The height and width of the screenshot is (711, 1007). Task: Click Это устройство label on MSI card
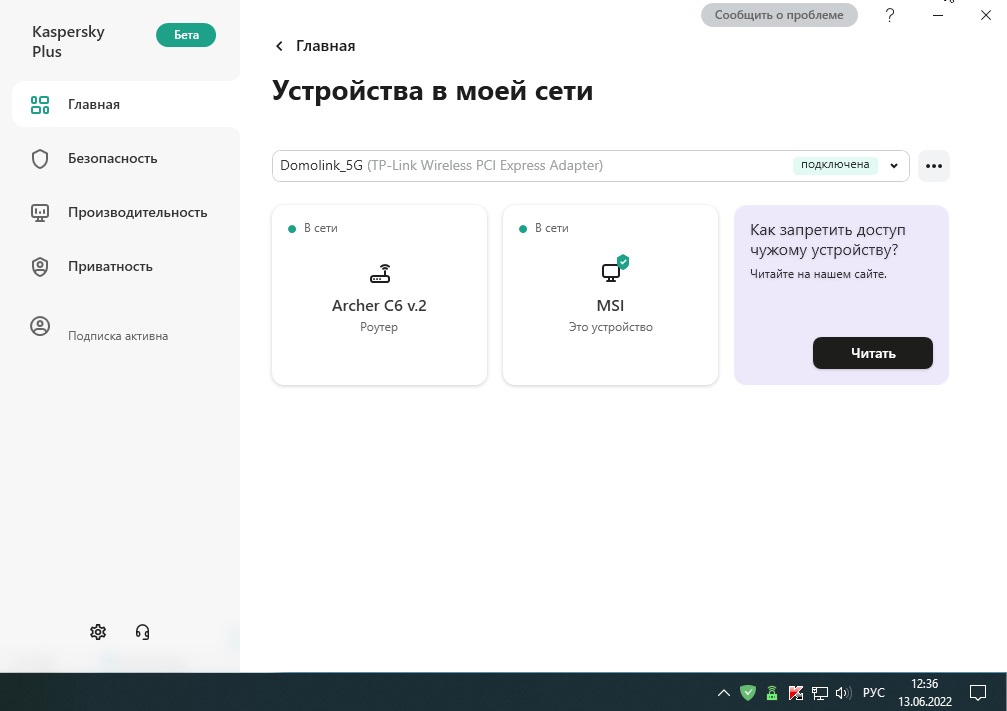tap(610, 327)
